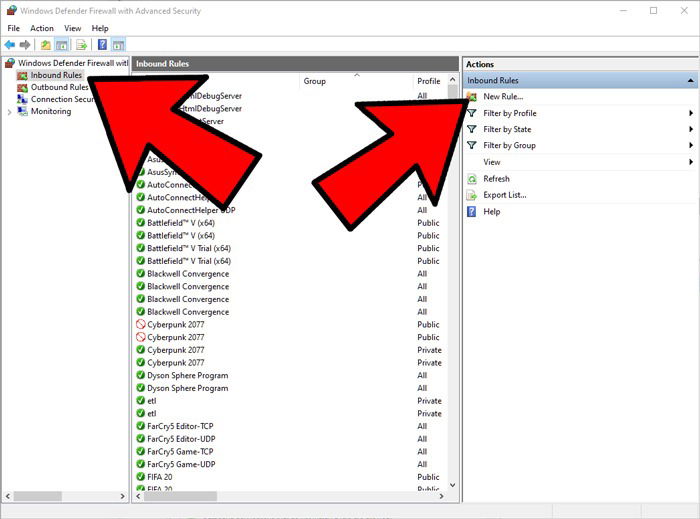Click the green check icon of FarCry5 Game-UDP
700x519 pixels.
tap(141, 464)
